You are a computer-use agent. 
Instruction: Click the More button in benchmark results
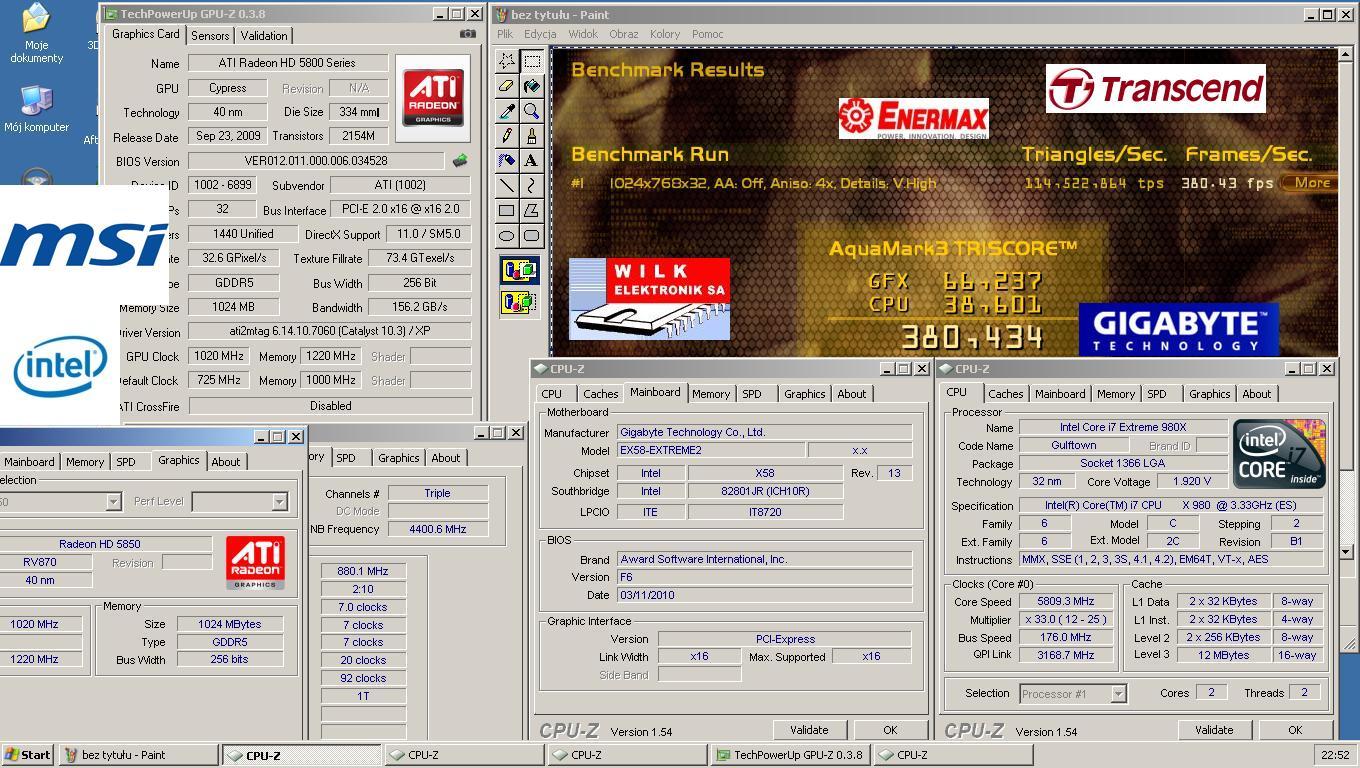1311,183
